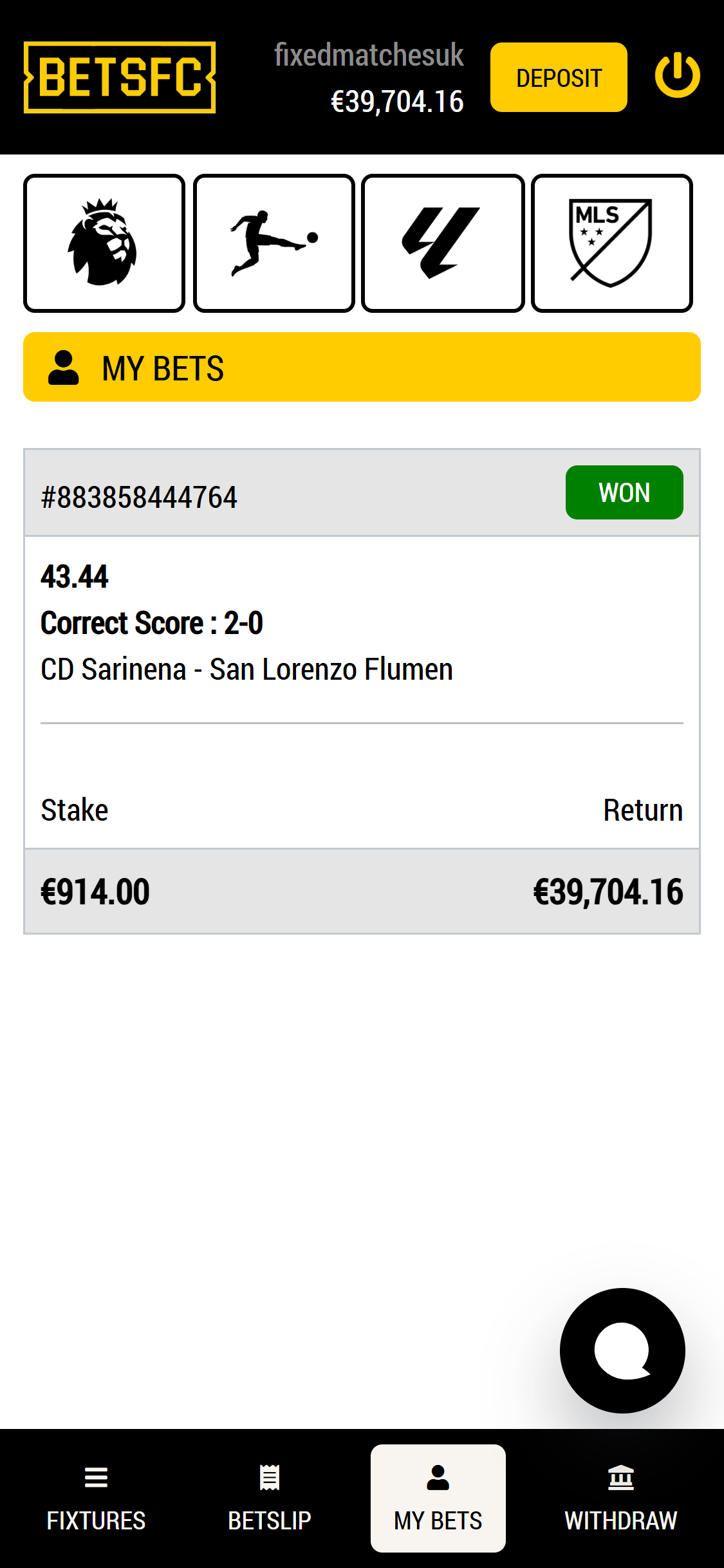Click bet ID #883858444764
724x1568 pixels.
point(139,497)
